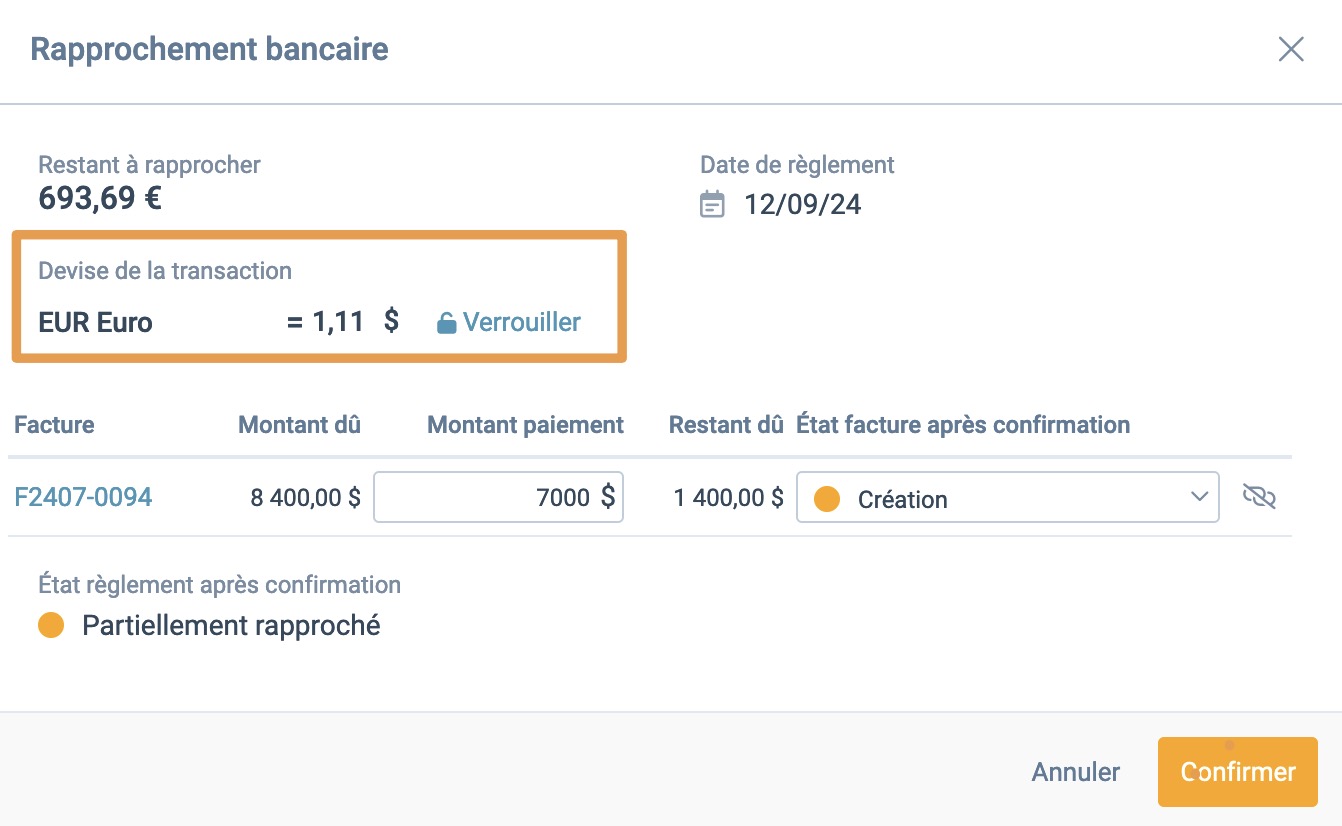The height and width of the screenshot is (826, 1342).
Task: Click the Verrouiller link text
Action: pos(522,323)
